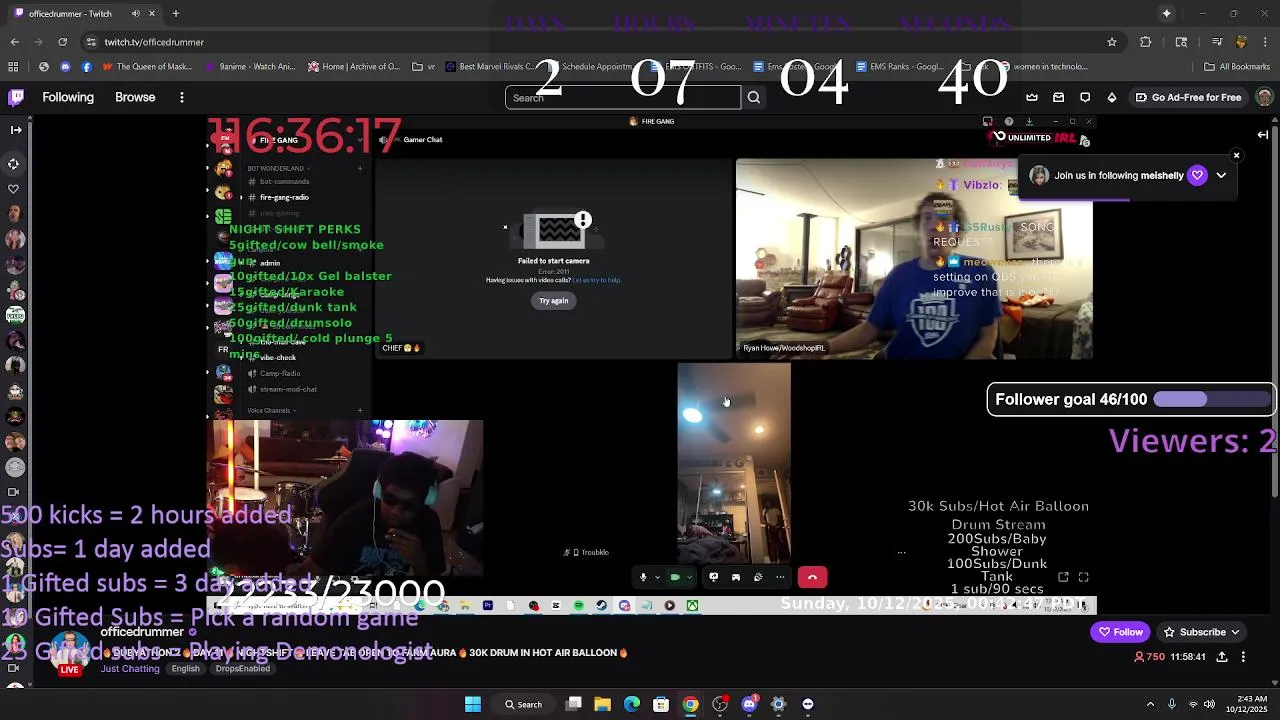
Task: Open the All Bookmarks folder
Action: click(1237, 67)
